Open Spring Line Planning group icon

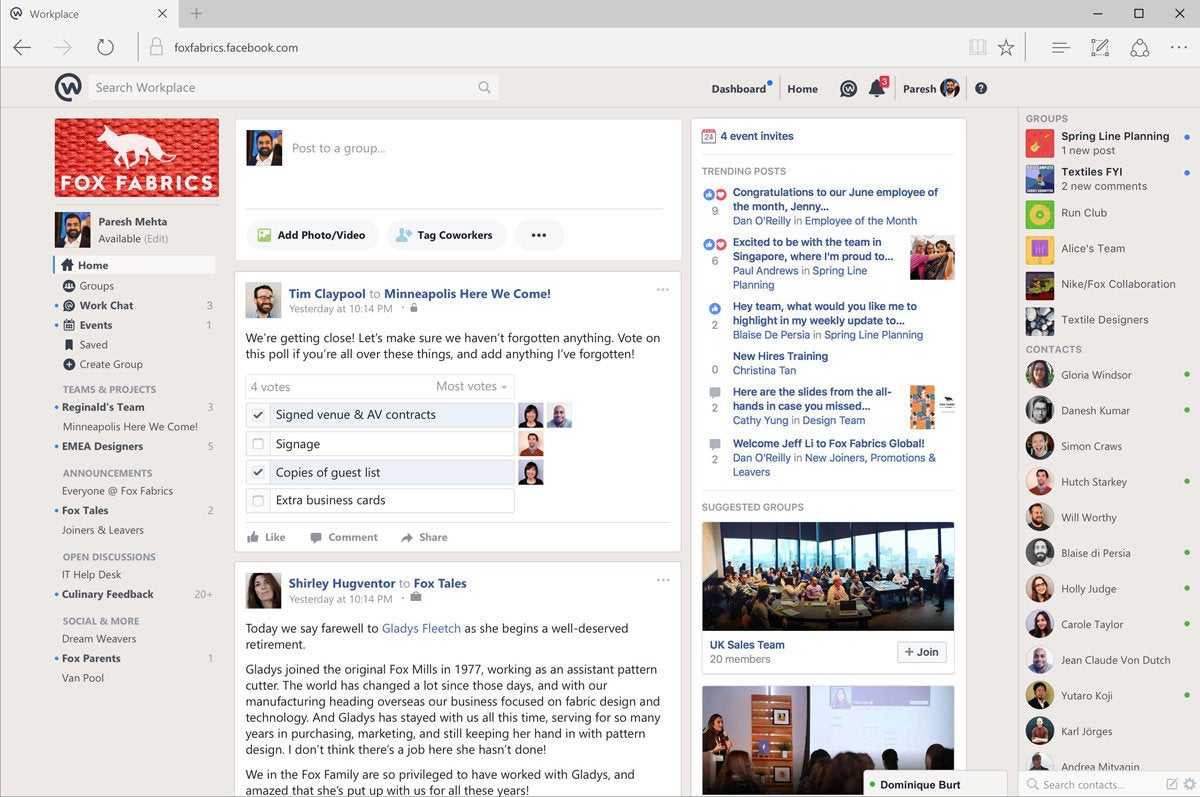(x=1040, y=143)
